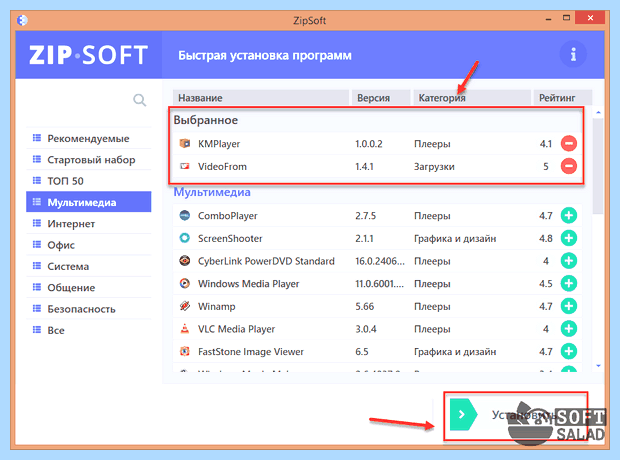
Task: Add ComboPlayer with green plus button
Action: click(x=569, y=216)
